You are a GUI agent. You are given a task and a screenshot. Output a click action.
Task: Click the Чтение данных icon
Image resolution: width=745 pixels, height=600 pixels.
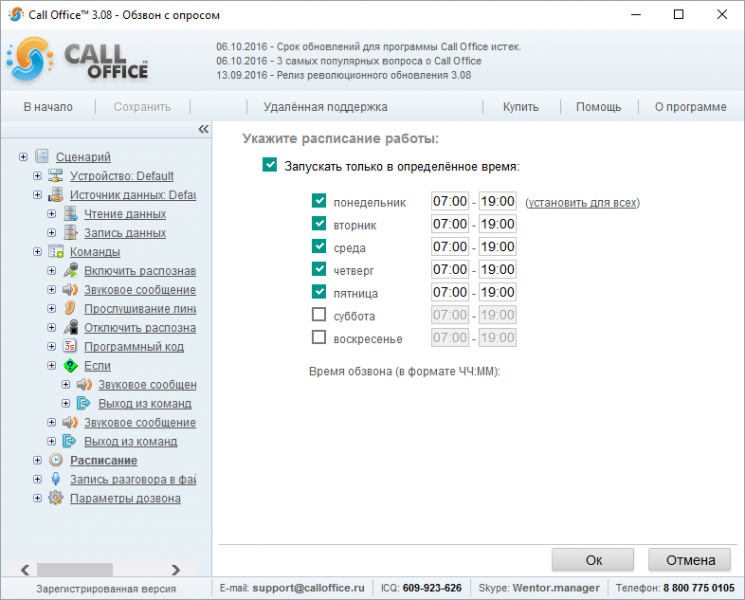70,213
